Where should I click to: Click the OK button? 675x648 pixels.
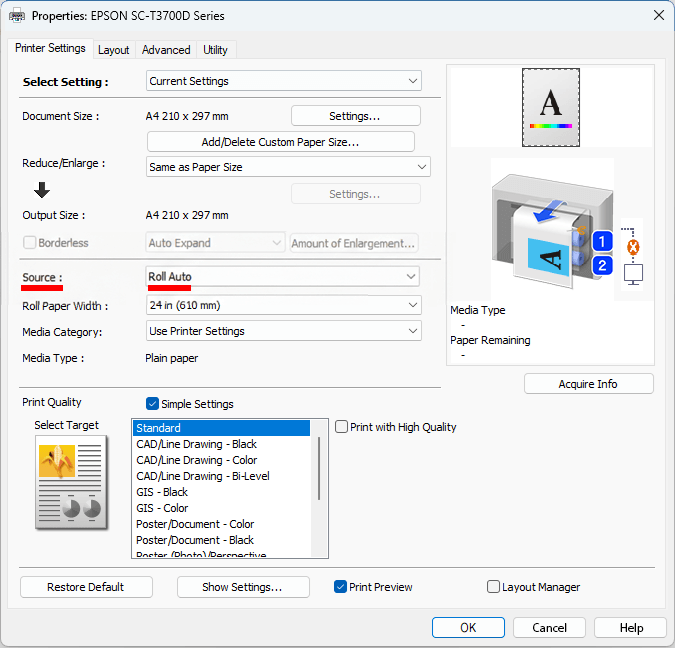click(x=468, y=627)
